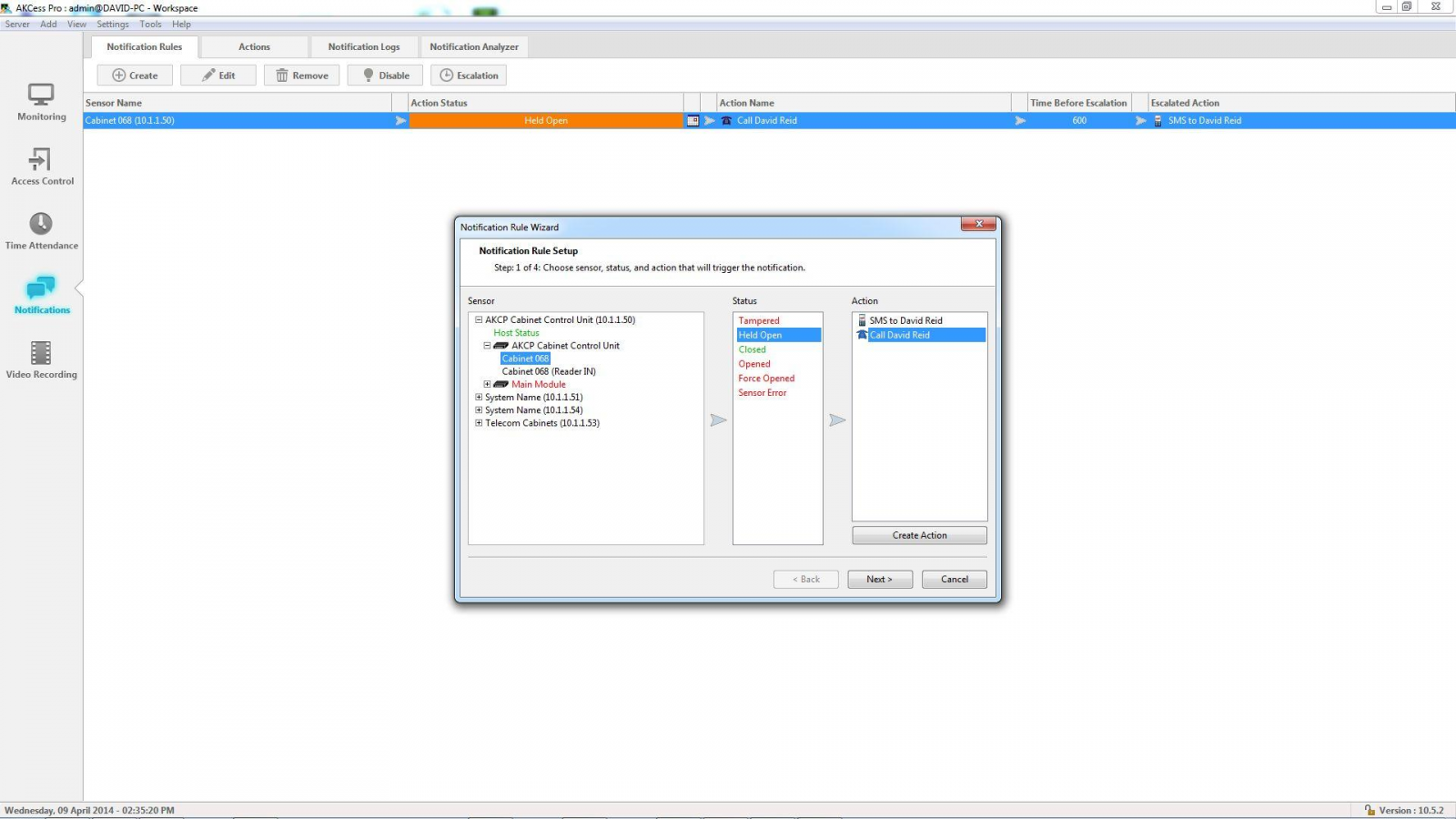Click the Remove toolbar button

[302, 76]
